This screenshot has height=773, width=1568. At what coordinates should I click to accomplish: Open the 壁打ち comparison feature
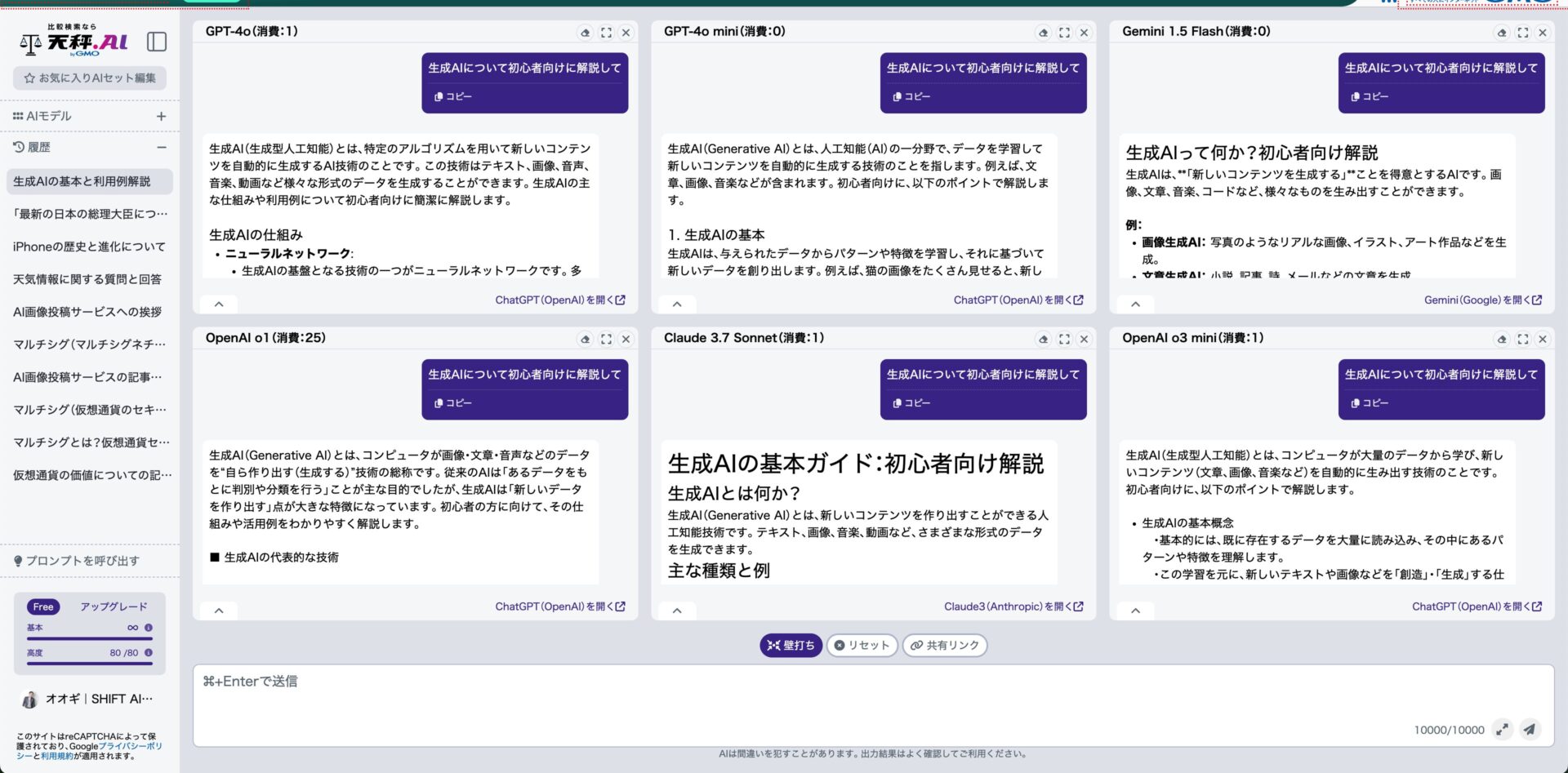coord(790,645)
